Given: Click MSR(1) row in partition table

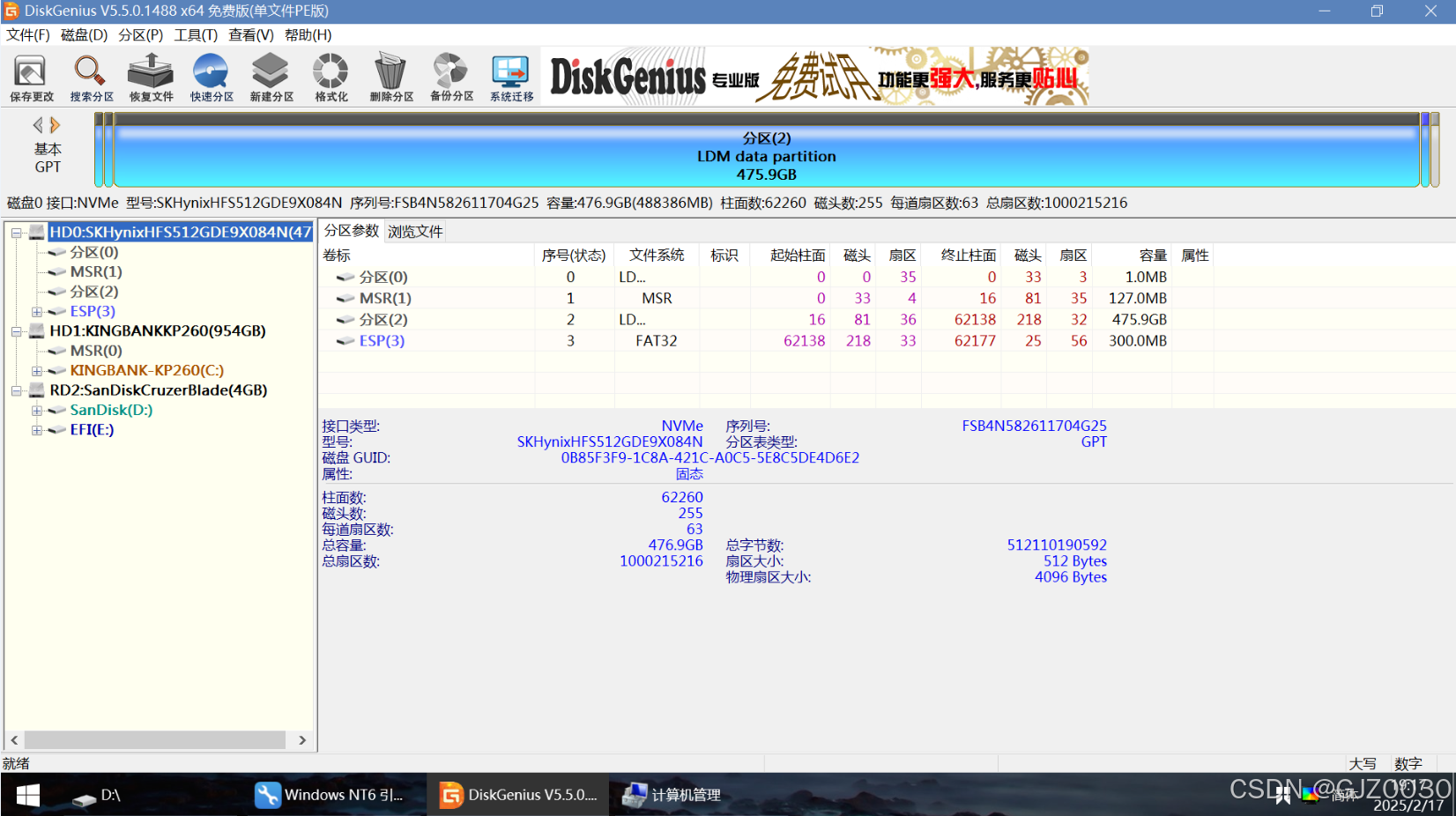Looking at the screenshot, I should pos(767,298).
